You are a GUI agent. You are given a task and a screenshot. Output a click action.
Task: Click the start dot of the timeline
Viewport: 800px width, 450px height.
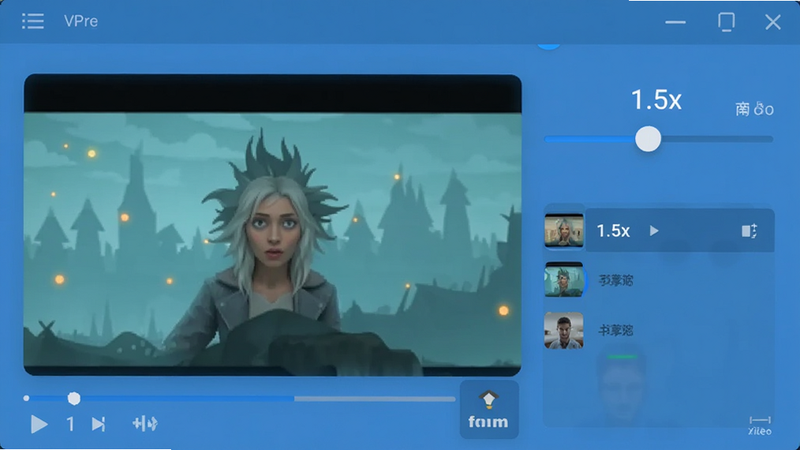point(26,398)
